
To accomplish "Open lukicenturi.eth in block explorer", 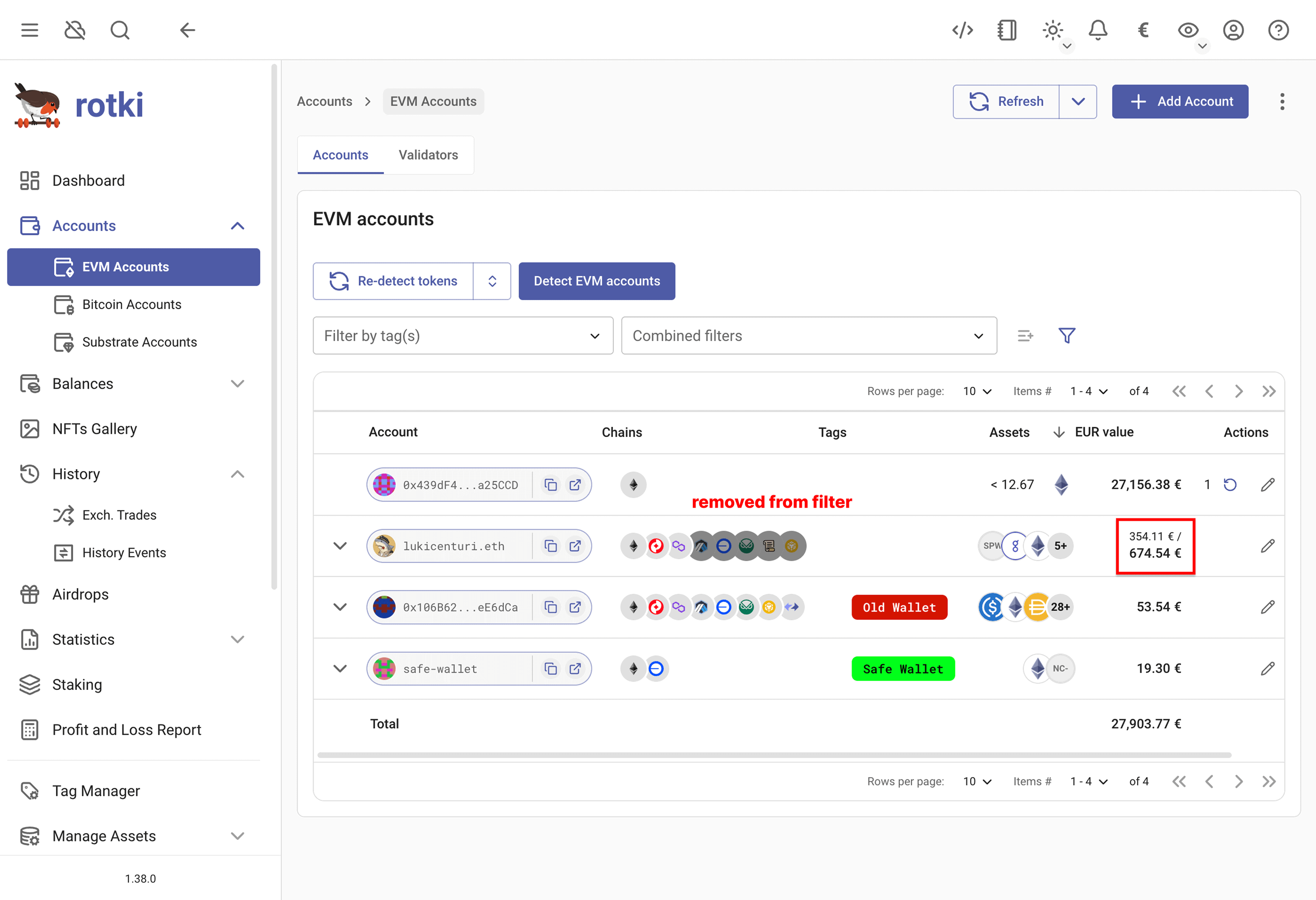I will point(575,546).
